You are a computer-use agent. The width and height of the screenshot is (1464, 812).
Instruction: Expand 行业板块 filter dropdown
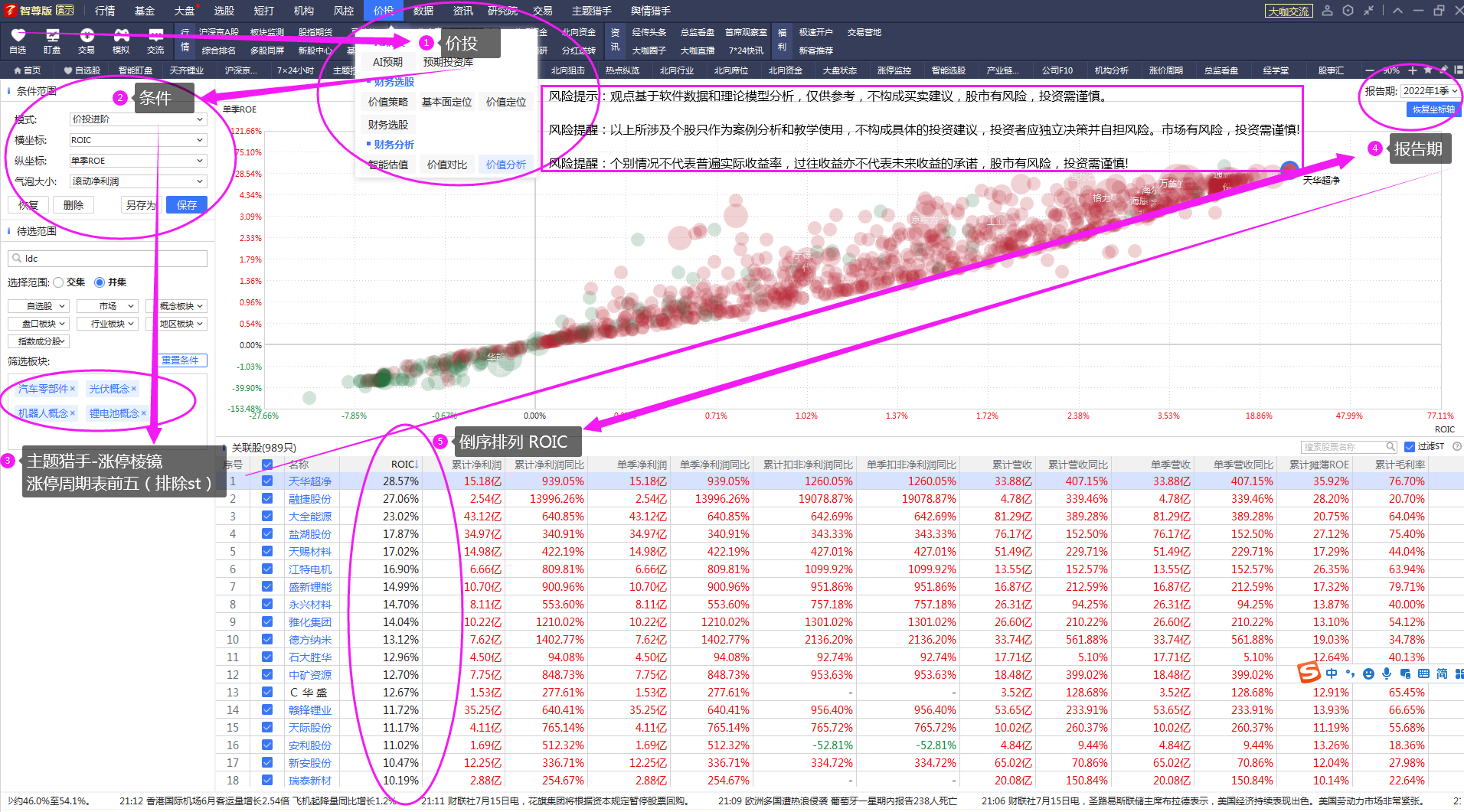[107, 324]
